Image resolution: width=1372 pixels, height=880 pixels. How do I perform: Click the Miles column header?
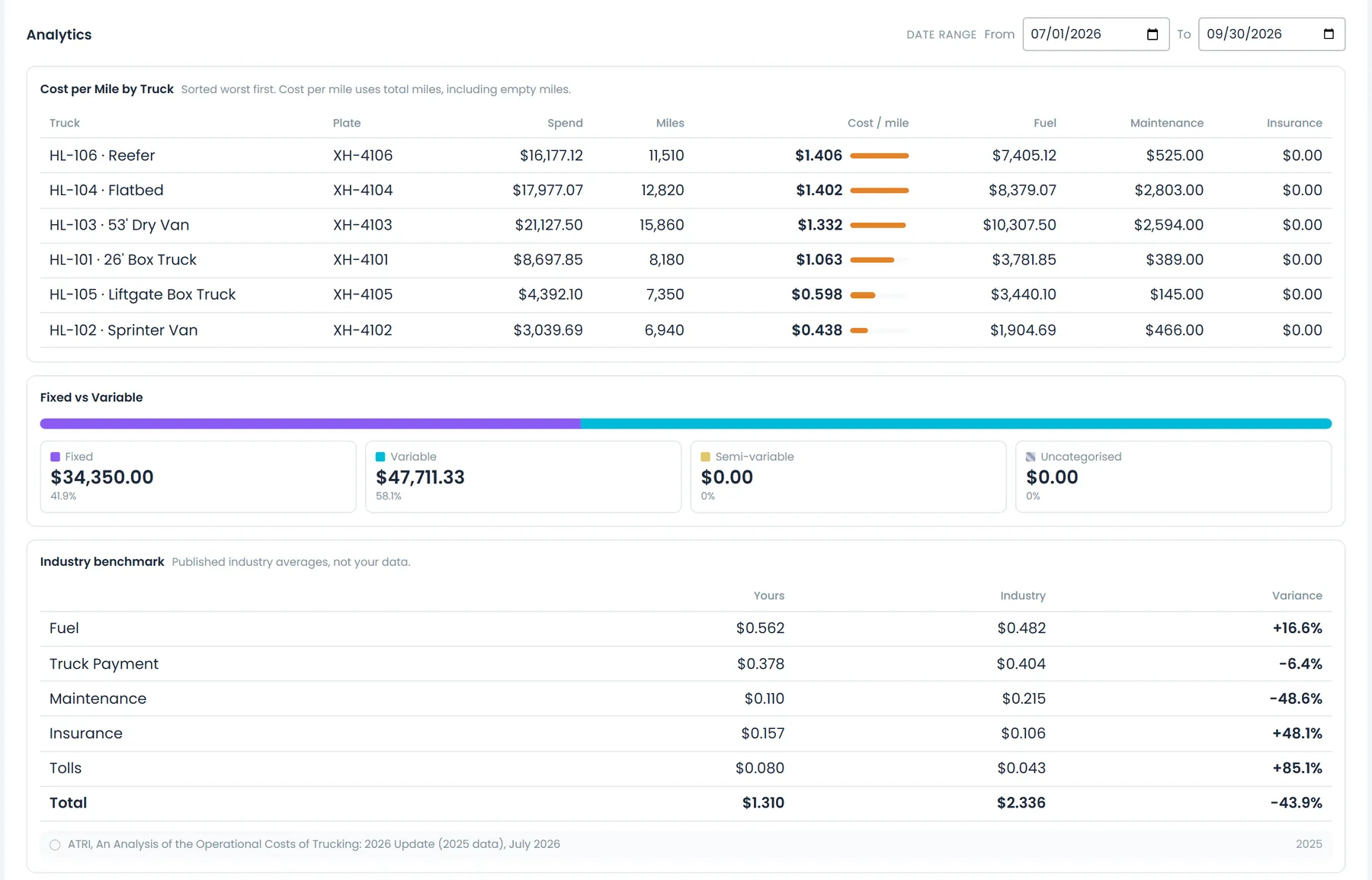click(x=670, y=123)
